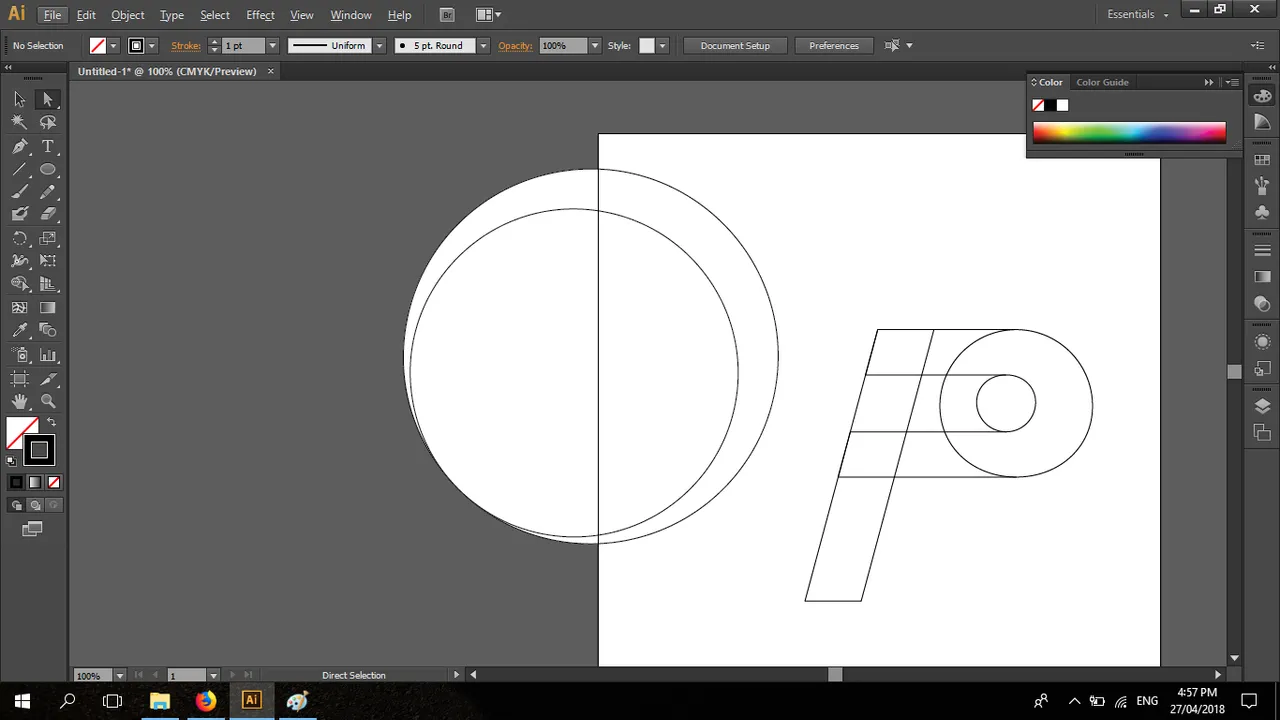Open the graphic Style dropdown
1280x720 pixels.
pyautogui.click(x=661, y=46)
